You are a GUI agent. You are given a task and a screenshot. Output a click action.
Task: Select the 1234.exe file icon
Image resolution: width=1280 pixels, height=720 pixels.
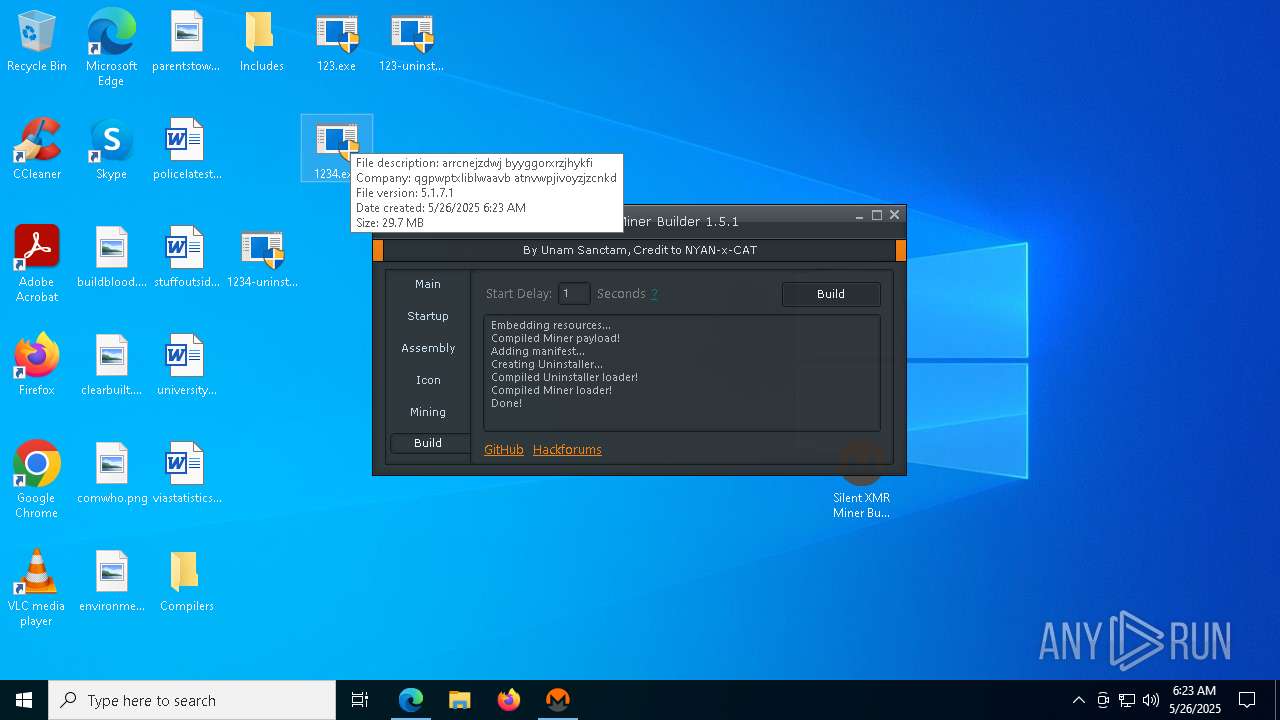pos(336,148)
